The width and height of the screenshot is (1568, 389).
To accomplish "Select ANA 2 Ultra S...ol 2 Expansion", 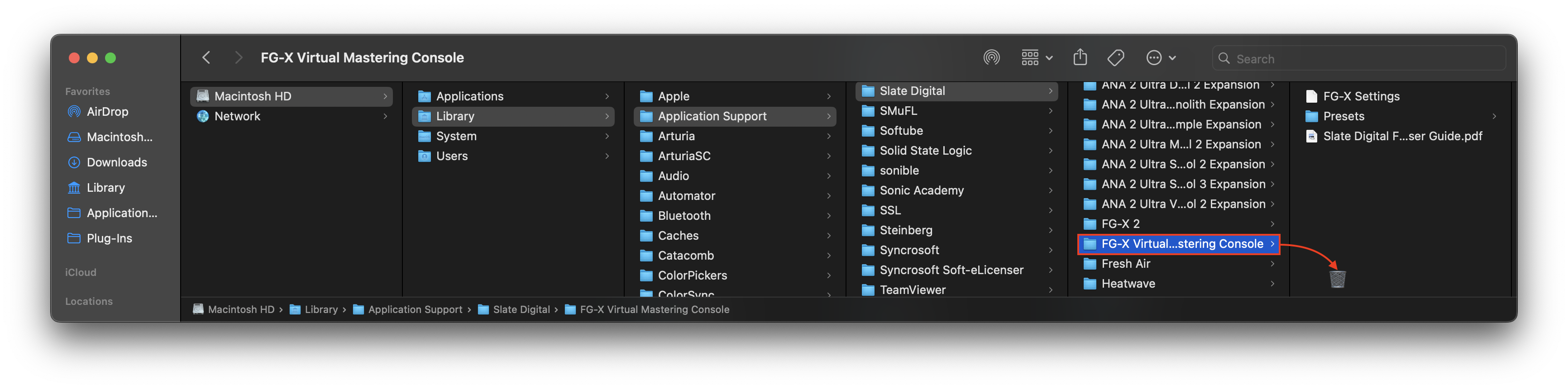I will pos(1178,165).
